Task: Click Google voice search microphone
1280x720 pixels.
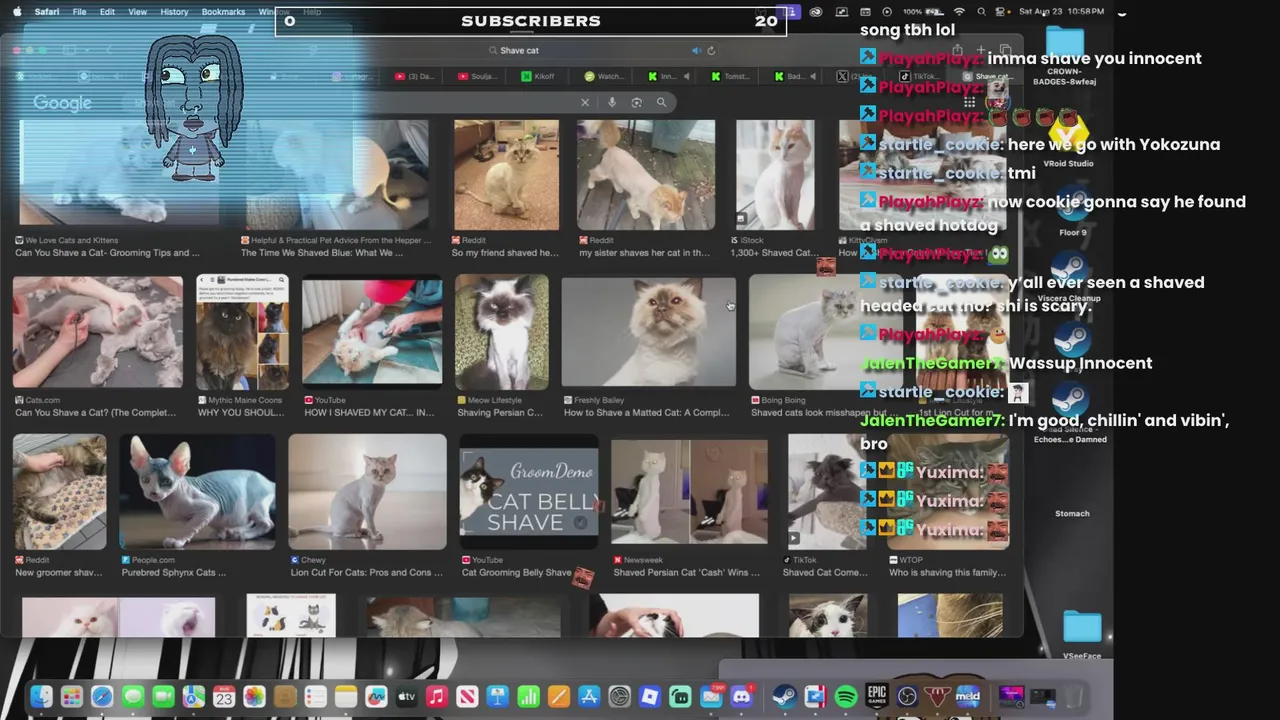Action: (x=612, y=102)
